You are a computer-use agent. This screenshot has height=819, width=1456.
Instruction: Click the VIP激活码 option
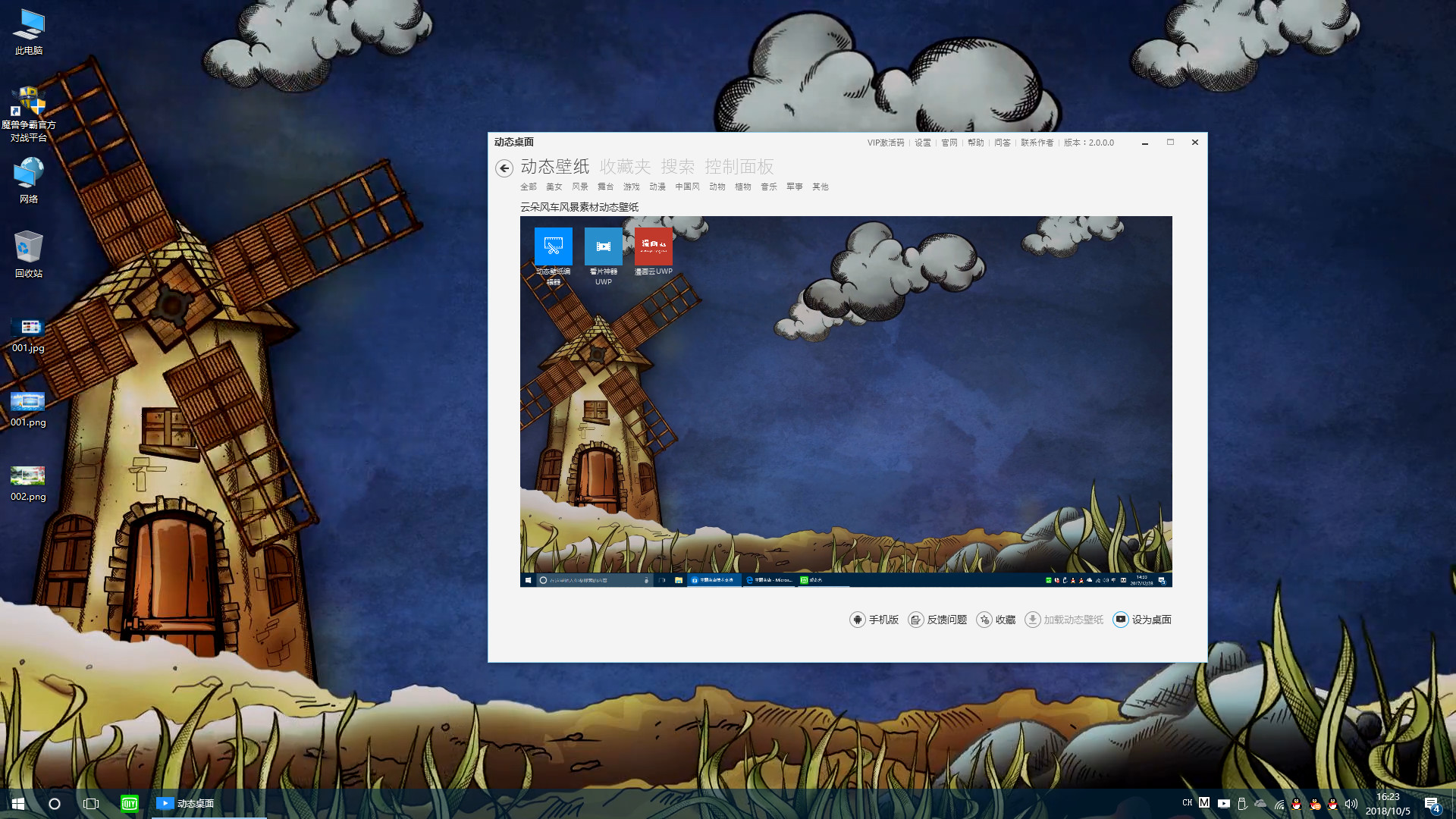[x=885, y=143]
